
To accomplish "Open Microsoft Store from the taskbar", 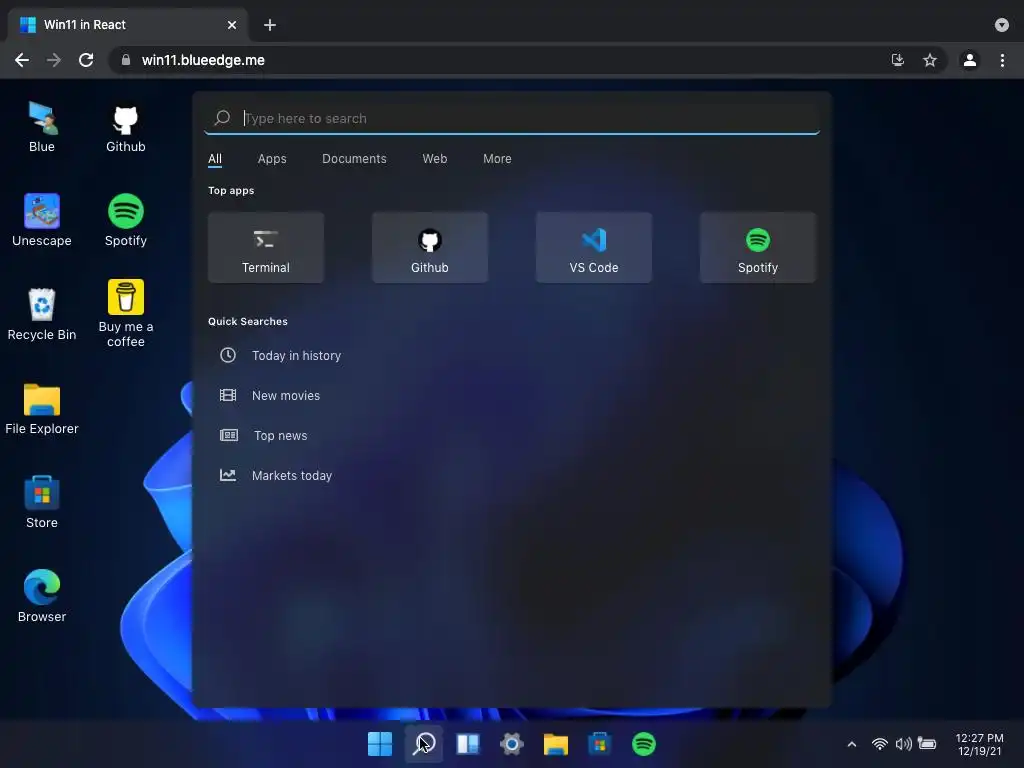I will coord(600,744).
